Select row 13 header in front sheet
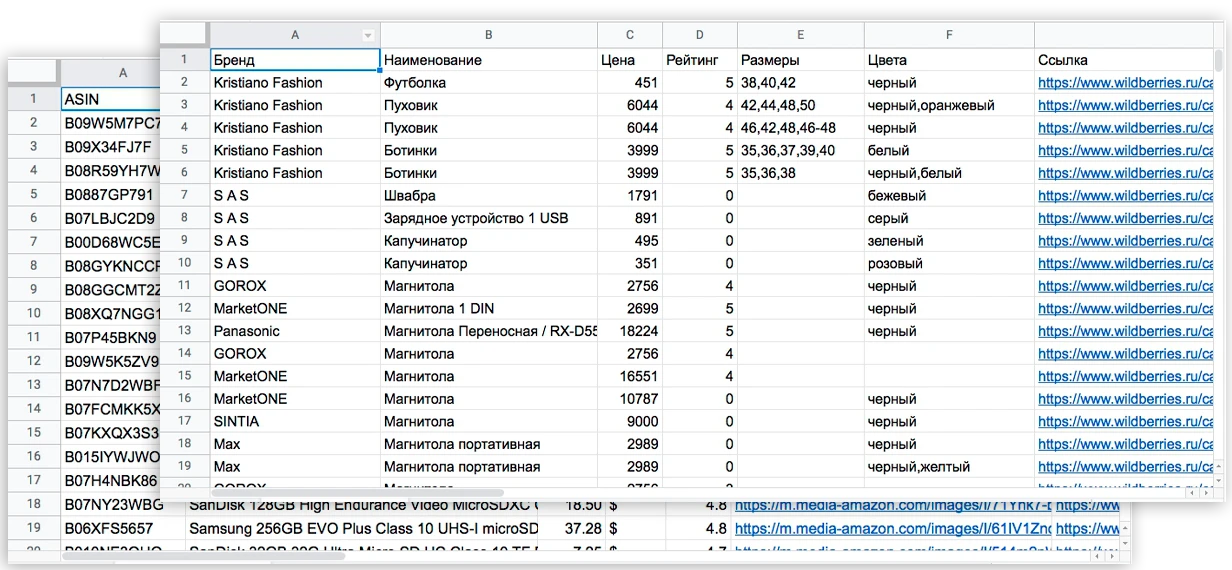 184,331
